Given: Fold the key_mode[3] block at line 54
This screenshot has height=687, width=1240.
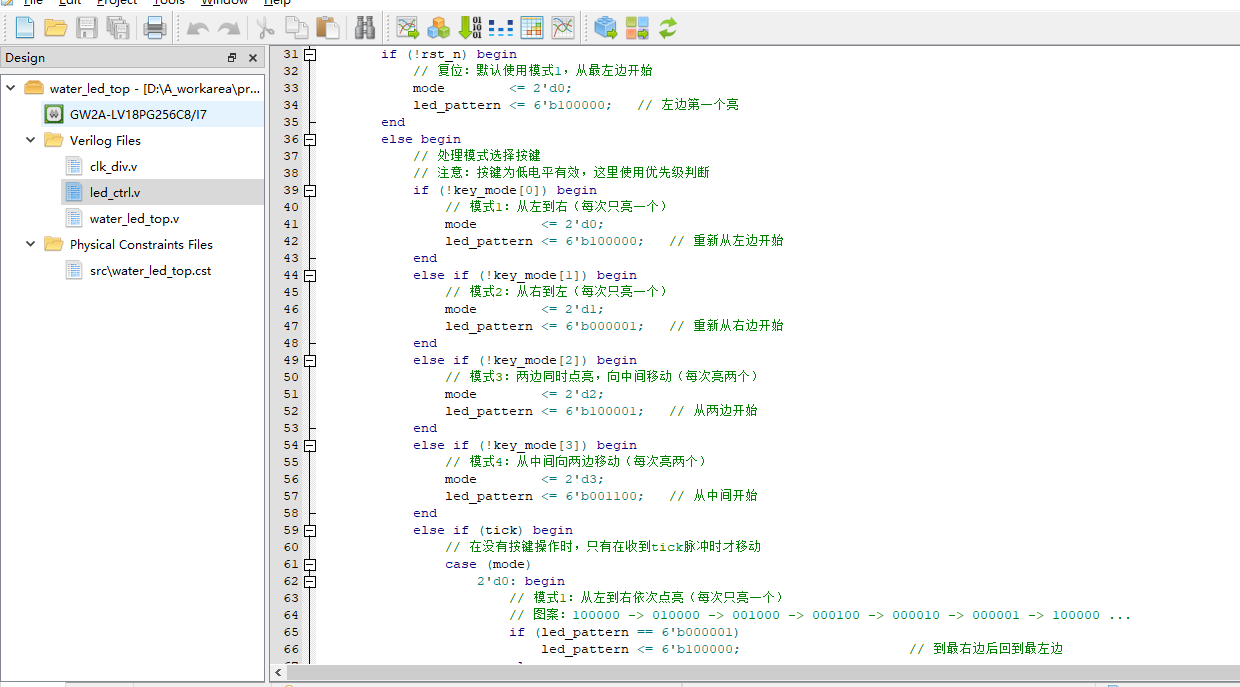Looking at the screenshot, I should coord(310,445).
